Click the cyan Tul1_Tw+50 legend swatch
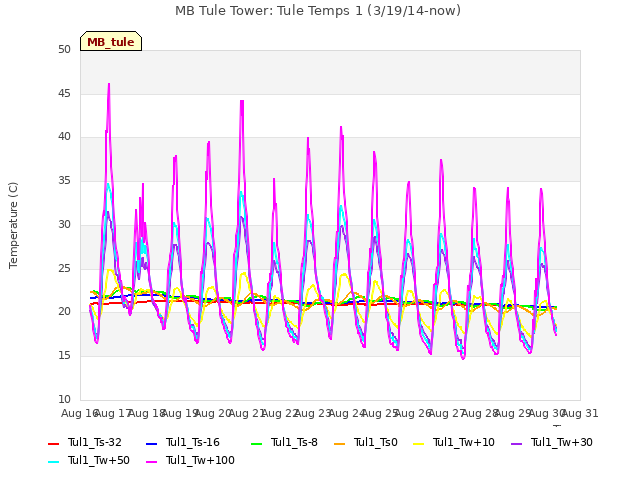640x480 pixels. (x=53, y=462)
